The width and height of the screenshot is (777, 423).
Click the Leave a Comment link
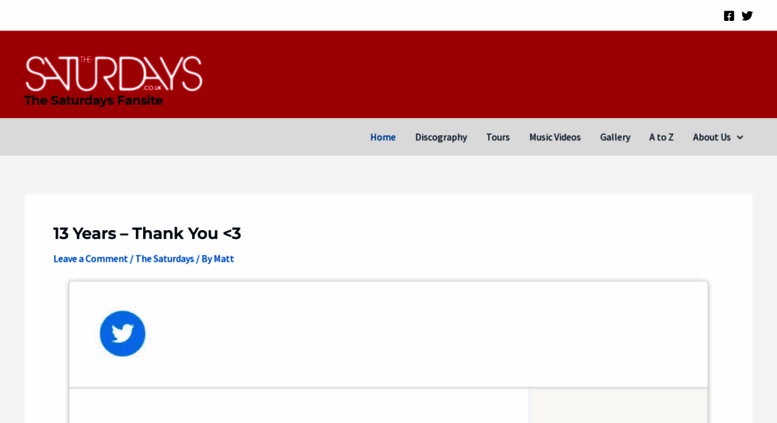tap(90, 259)
